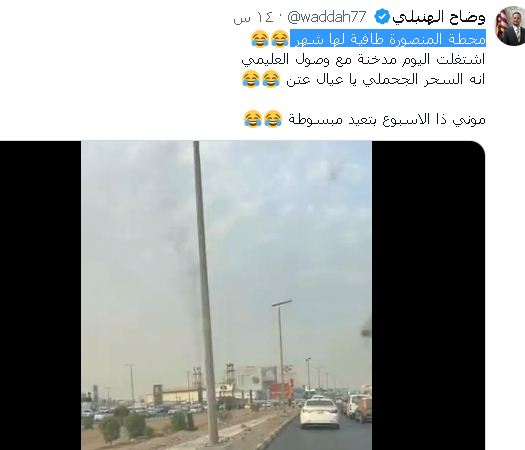Open the @waddah77 handle link
The width and height of the screenshot is (525, 450).
coord(327,17)
